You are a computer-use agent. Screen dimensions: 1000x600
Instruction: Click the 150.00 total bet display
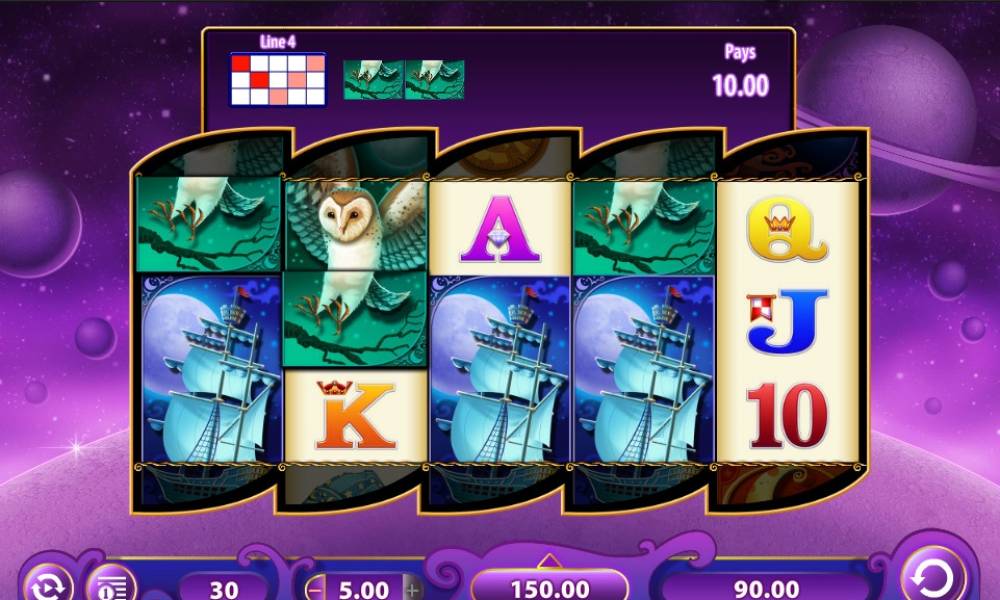pos(550,588)
